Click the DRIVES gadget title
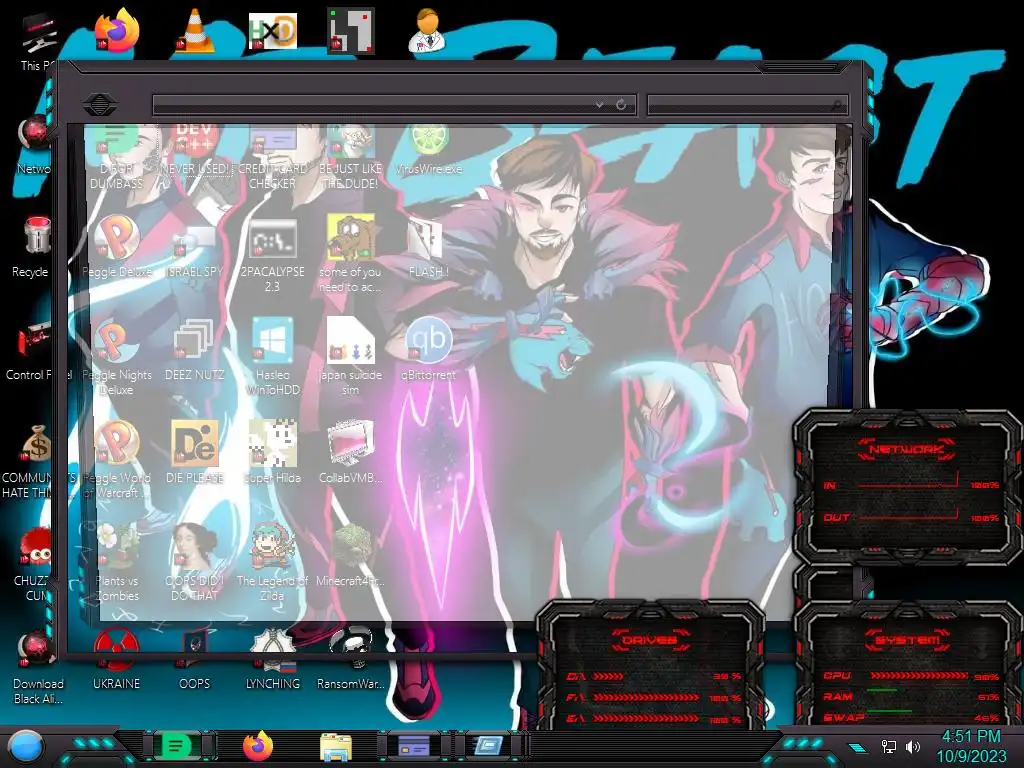 [x=650, y=640]
